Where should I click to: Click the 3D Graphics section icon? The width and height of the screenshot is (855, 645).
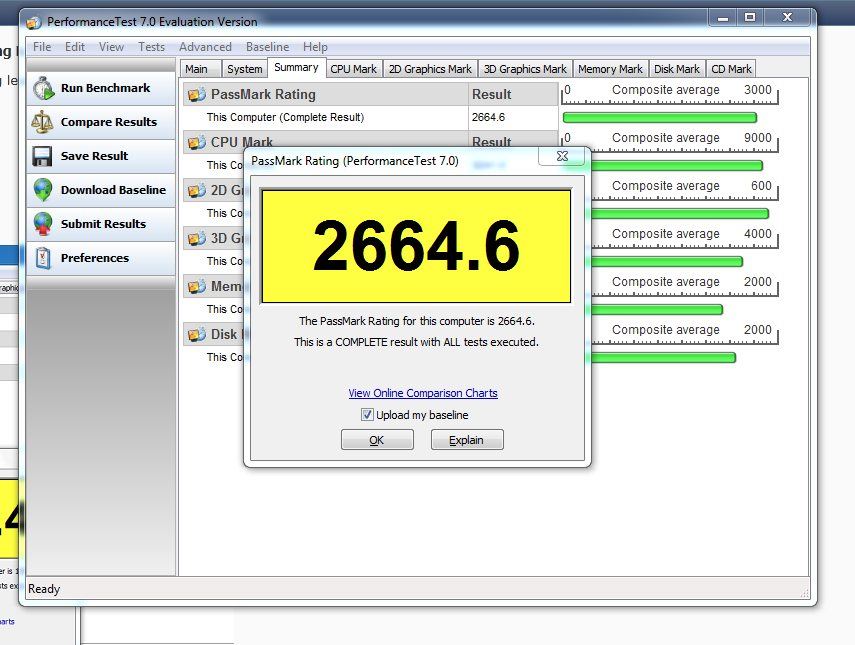(197, 239)
